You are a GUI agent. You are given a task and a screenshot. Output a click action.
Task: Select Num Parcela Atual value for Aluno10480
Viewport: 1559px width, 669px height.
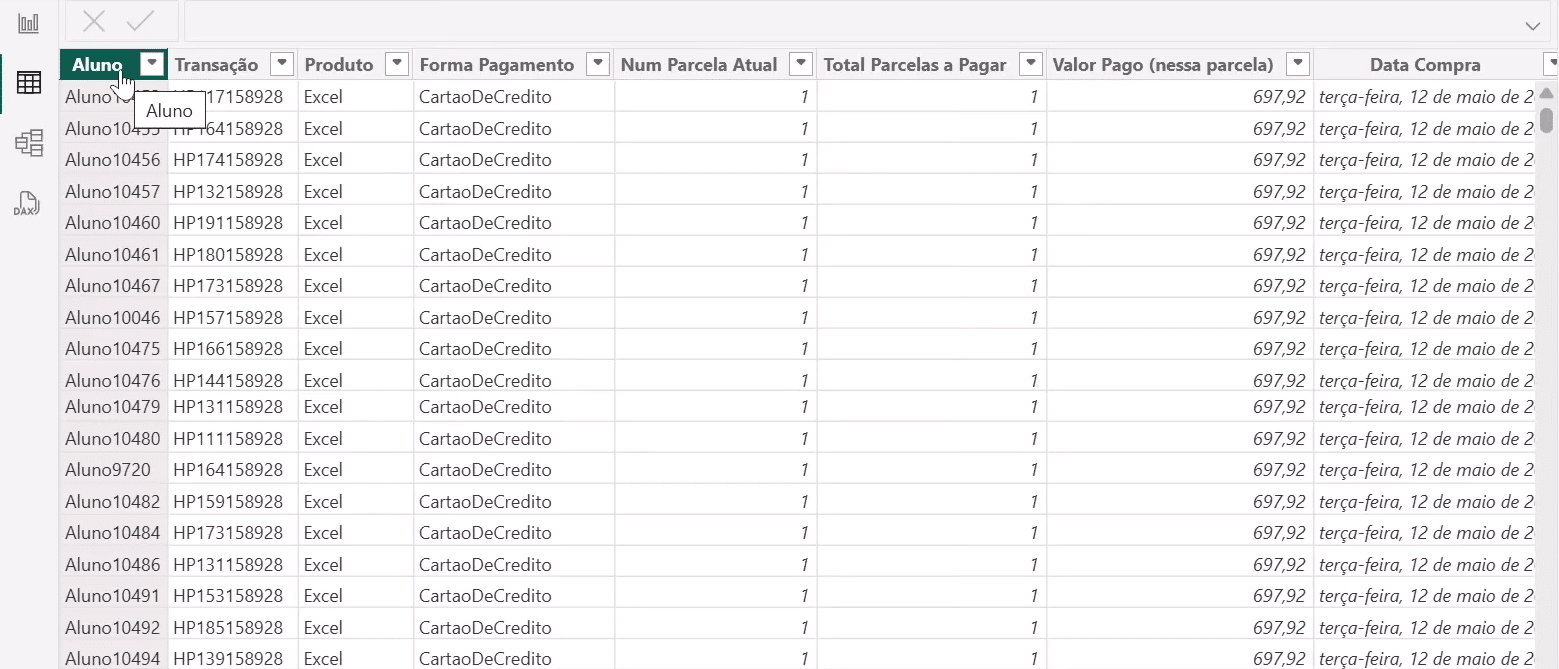(x=716, y=438)
